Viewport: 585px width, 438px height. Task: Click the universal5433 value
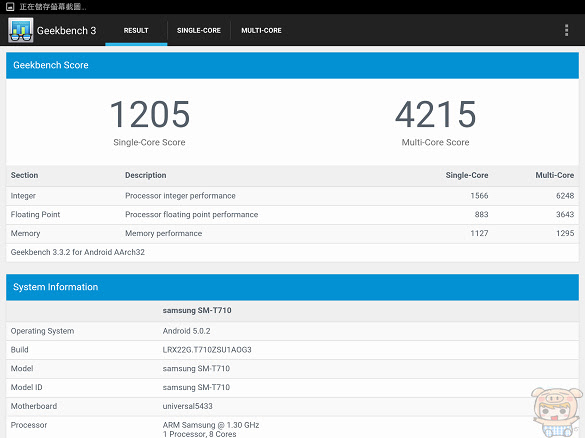[188, 406]
